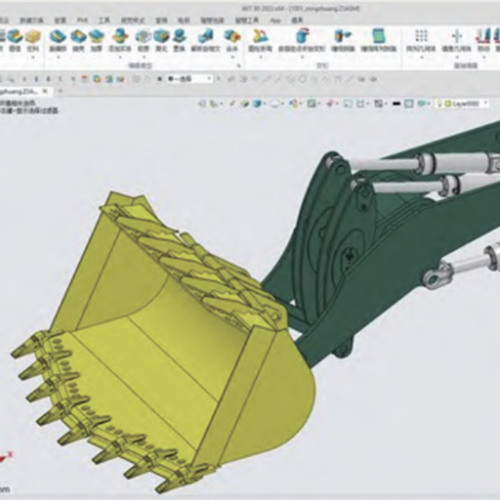Open the edit-shape group dialog launcher corner arrow
Screen dimensions: 500x500
point(239,66)
